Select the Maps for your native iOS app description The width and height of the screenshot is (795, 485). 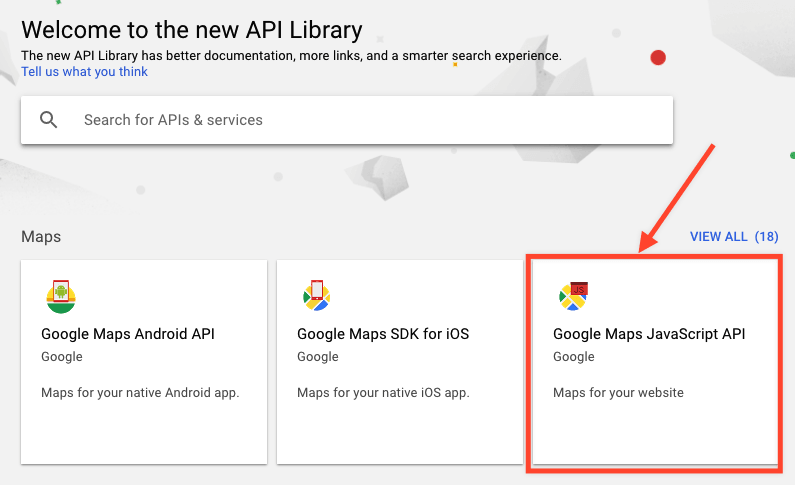tap(383, 393)
